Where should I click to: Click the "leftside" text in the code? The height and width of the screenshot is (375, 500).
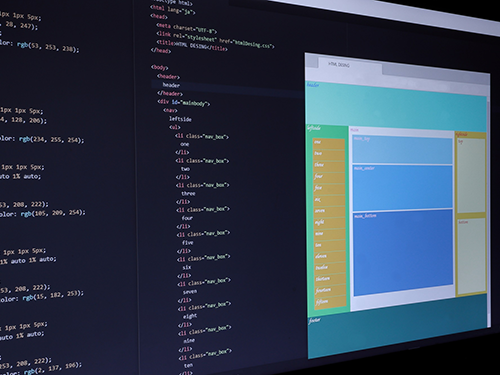(x=180, y=119)
